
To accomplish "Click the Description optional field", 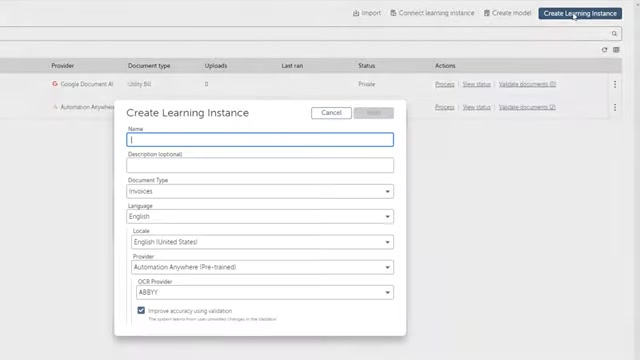I will tap(260, 165).
